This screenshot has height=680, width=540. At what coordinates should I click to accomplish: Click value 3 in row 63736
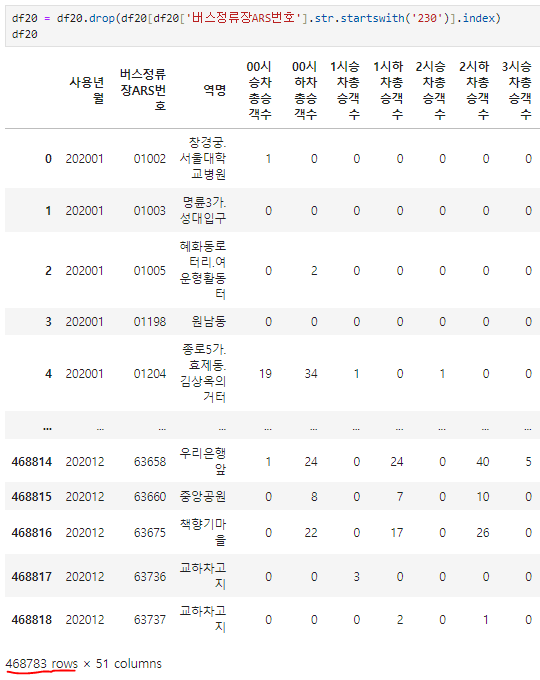[357, 577]
